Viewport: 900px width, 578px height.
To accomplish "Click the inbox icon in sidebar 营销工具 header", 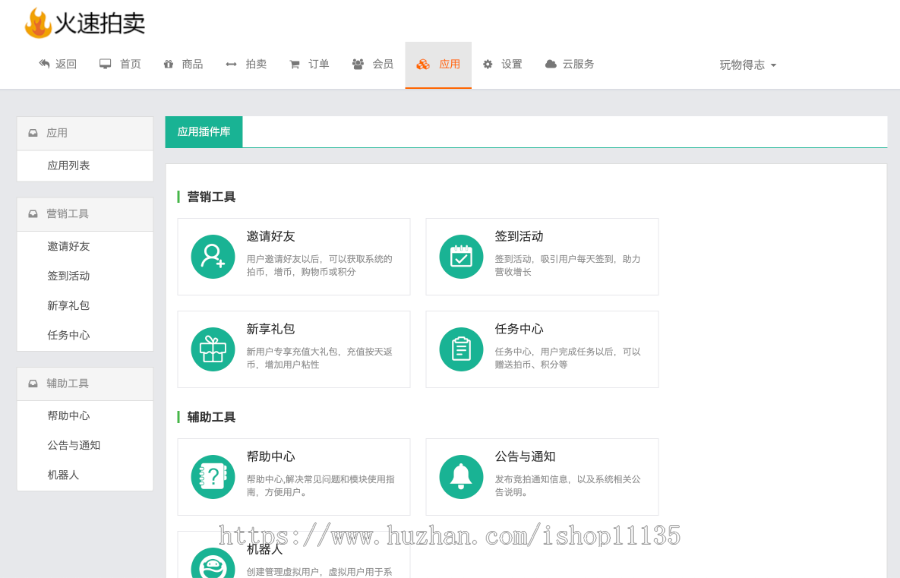I will coord(33,214).
